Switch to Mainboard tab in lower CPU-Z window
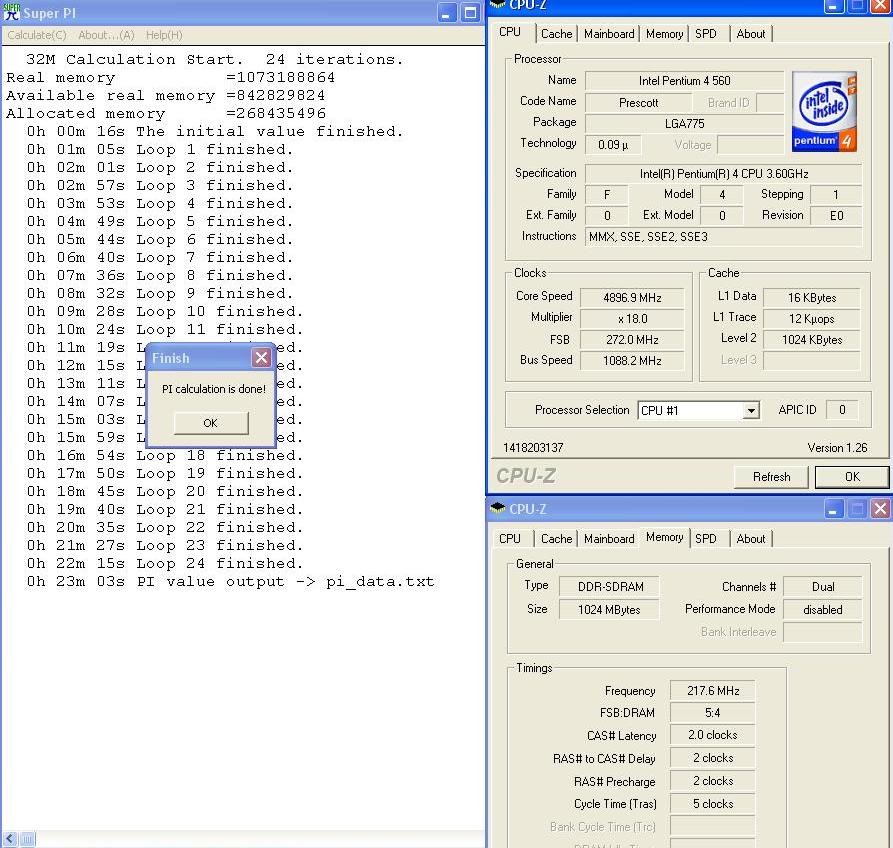This screenshot has width=893, height=848. [x=609, y=539]
